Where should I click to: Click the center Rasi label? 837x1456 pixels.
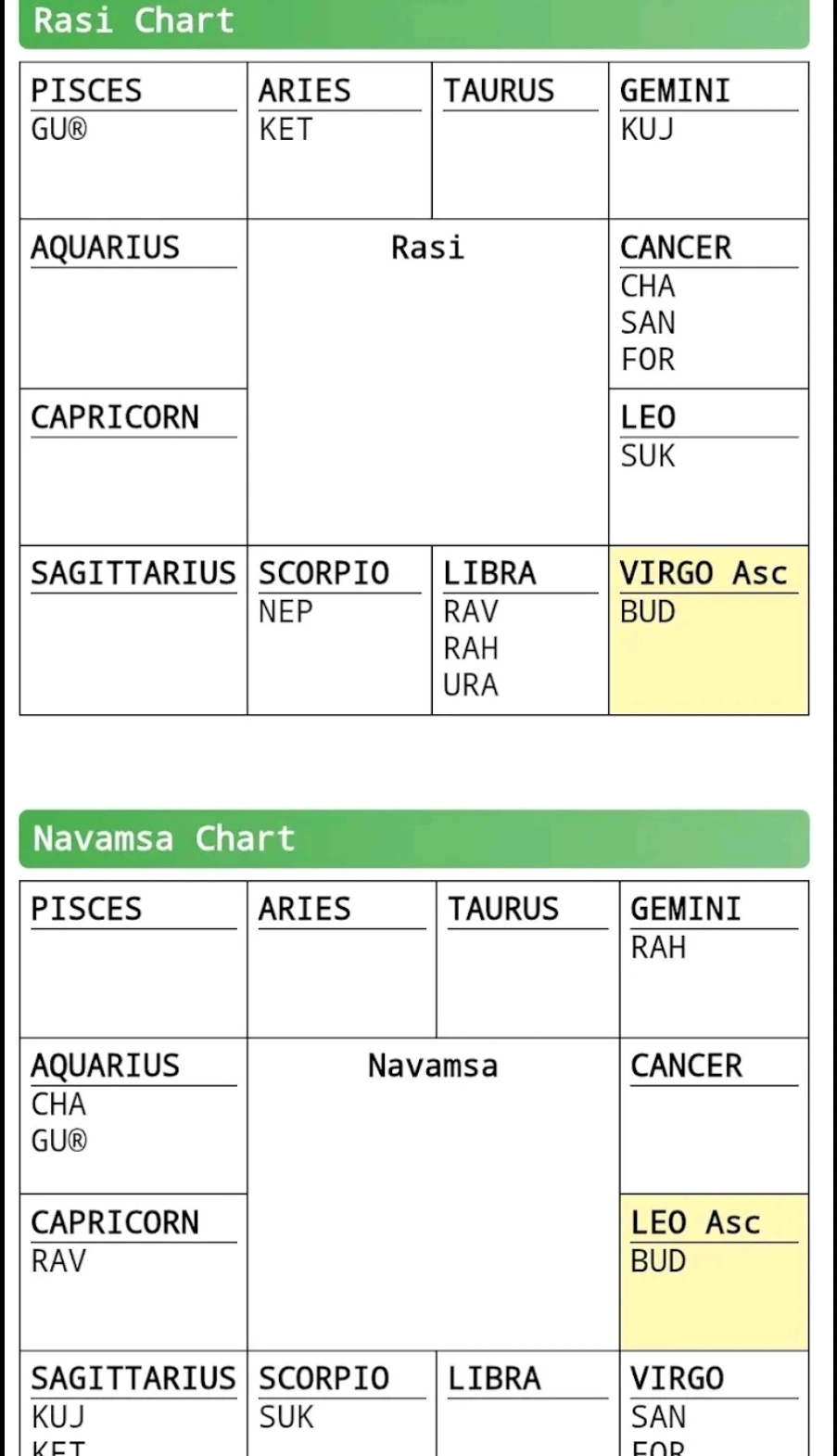[427, 249]
